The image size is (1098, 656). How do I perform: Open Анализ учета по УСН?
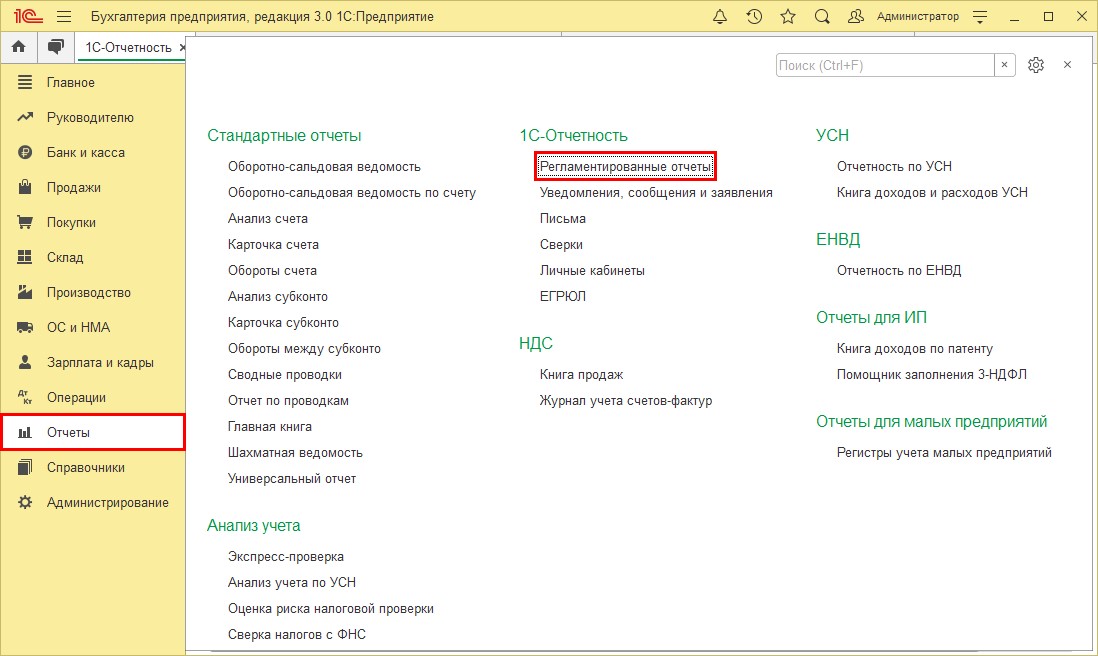(291, 582)
